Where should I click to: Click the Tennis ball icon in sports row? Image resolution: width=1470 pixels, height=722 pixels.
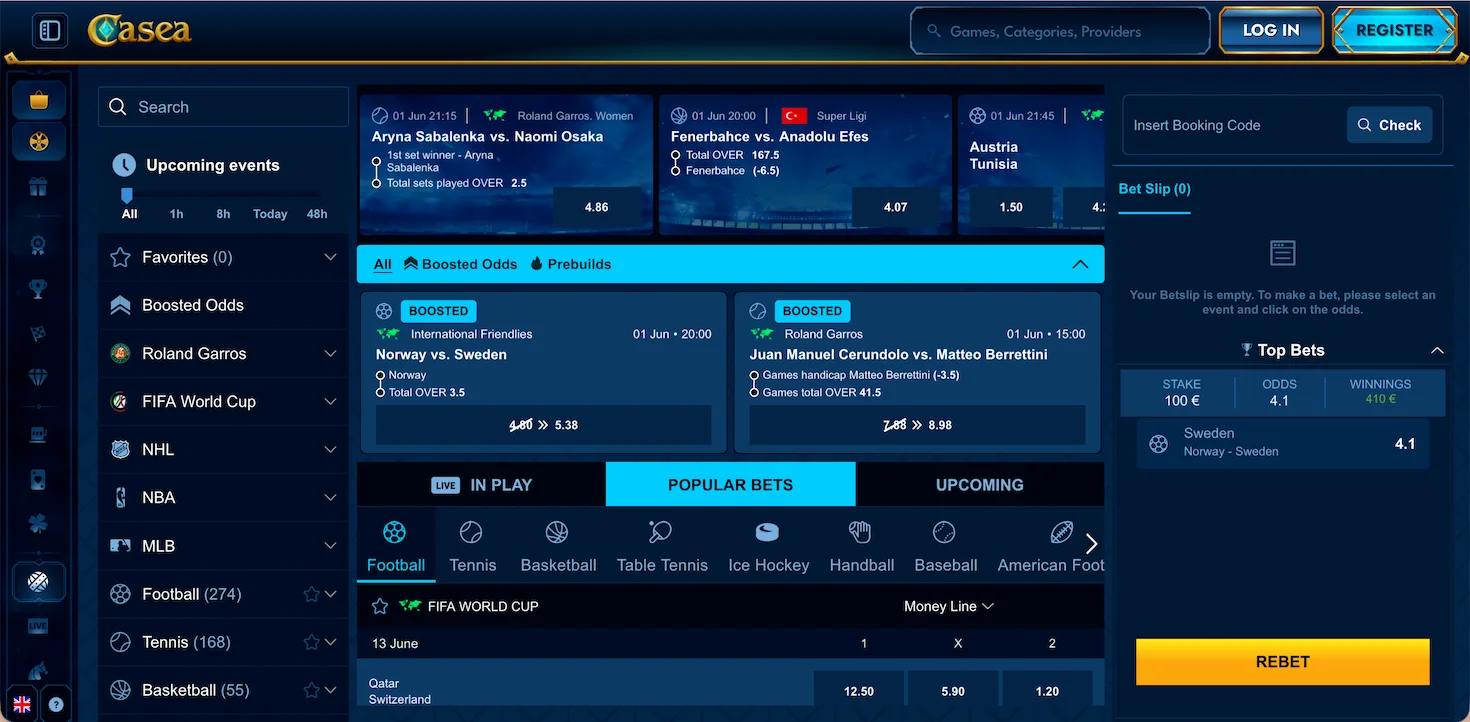pos(471,531)
